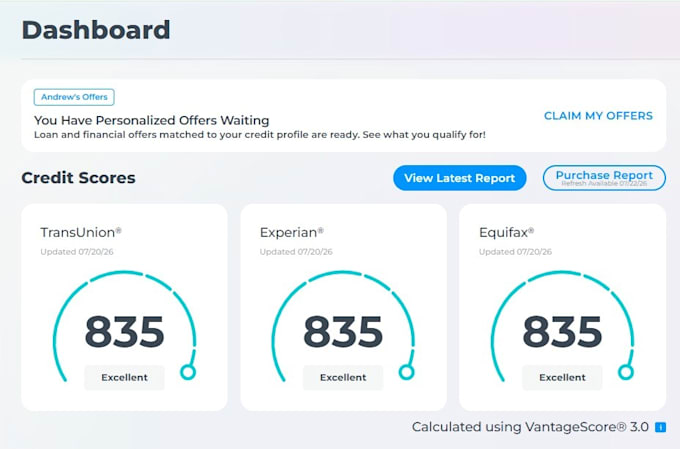The height and width of the screenshot is (449, 680).
Task: Select the Experian card title
Action: 291,233
